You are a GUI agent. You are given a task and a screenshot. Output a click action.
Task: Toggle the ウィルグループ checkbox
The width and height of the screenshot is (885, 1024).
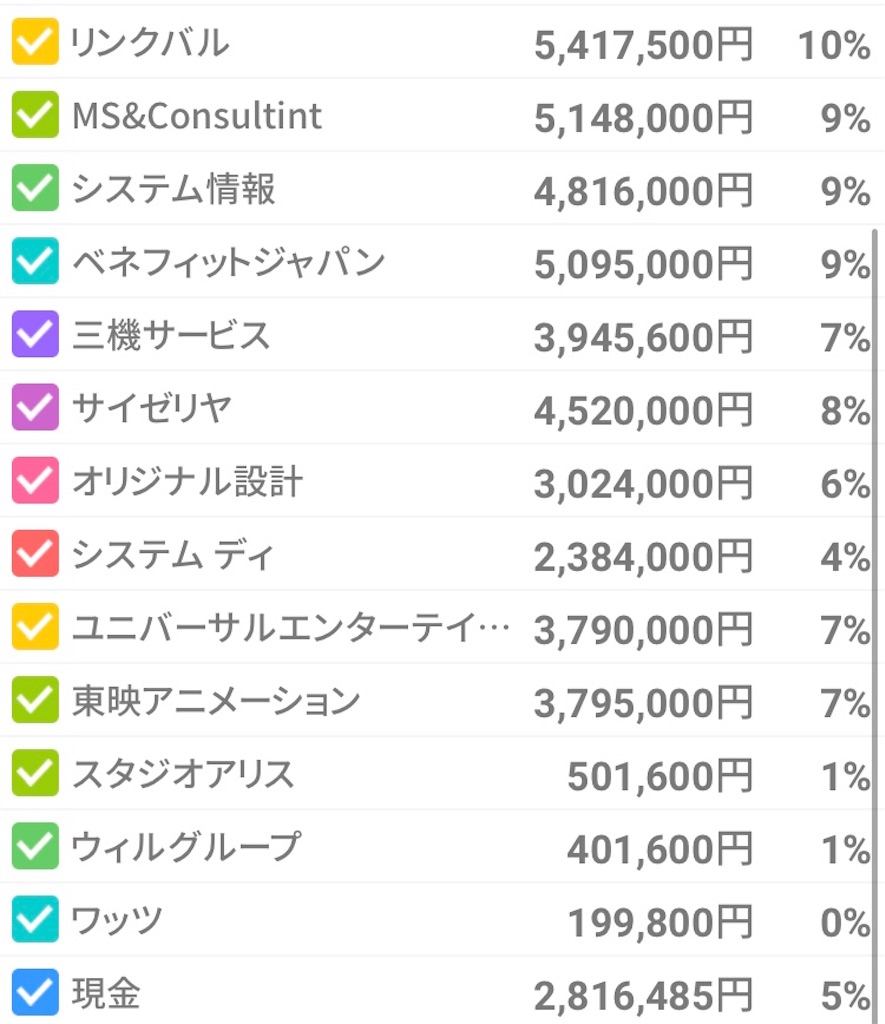point(35,846)
